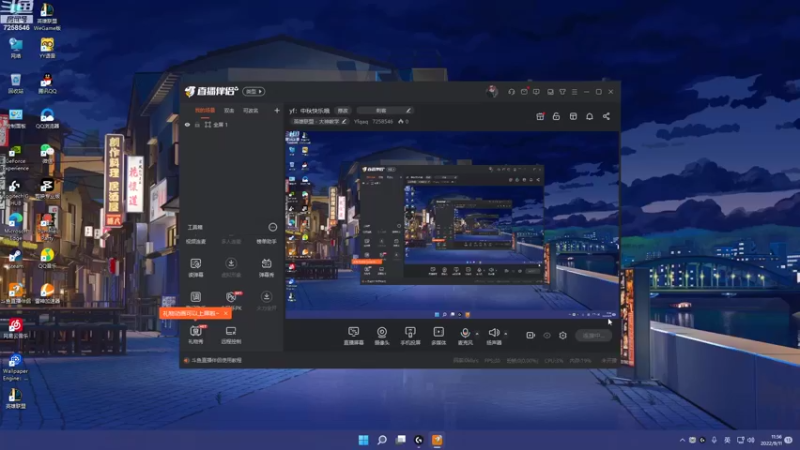
Task: Add a live screen capture source
Action: pyautogui.click(x=354, y=336)
